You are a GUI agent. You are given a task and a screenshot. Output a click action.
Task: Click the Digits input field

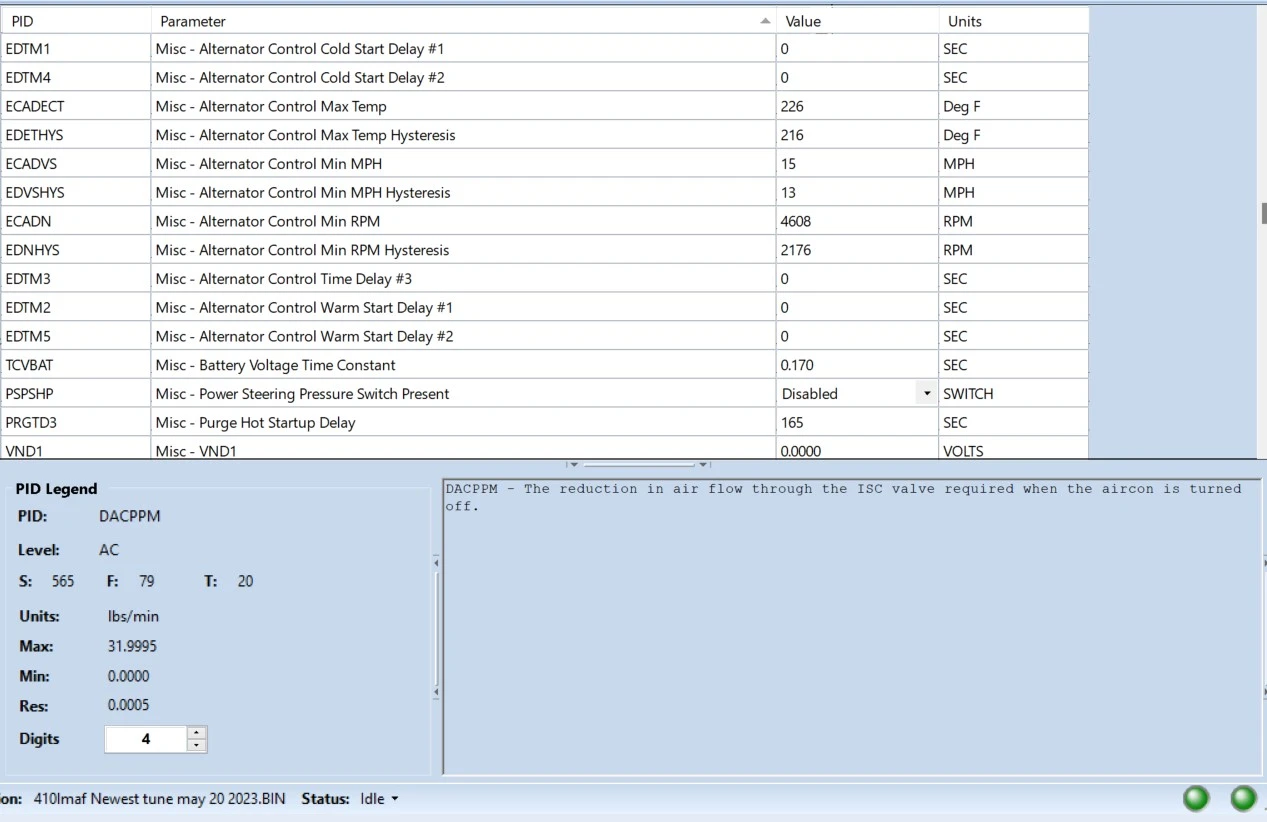pos(146,739)
